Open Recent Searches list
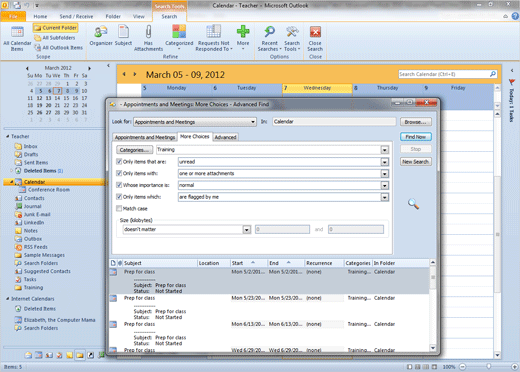The image size is (520, 372). click(x=269, y=38)
